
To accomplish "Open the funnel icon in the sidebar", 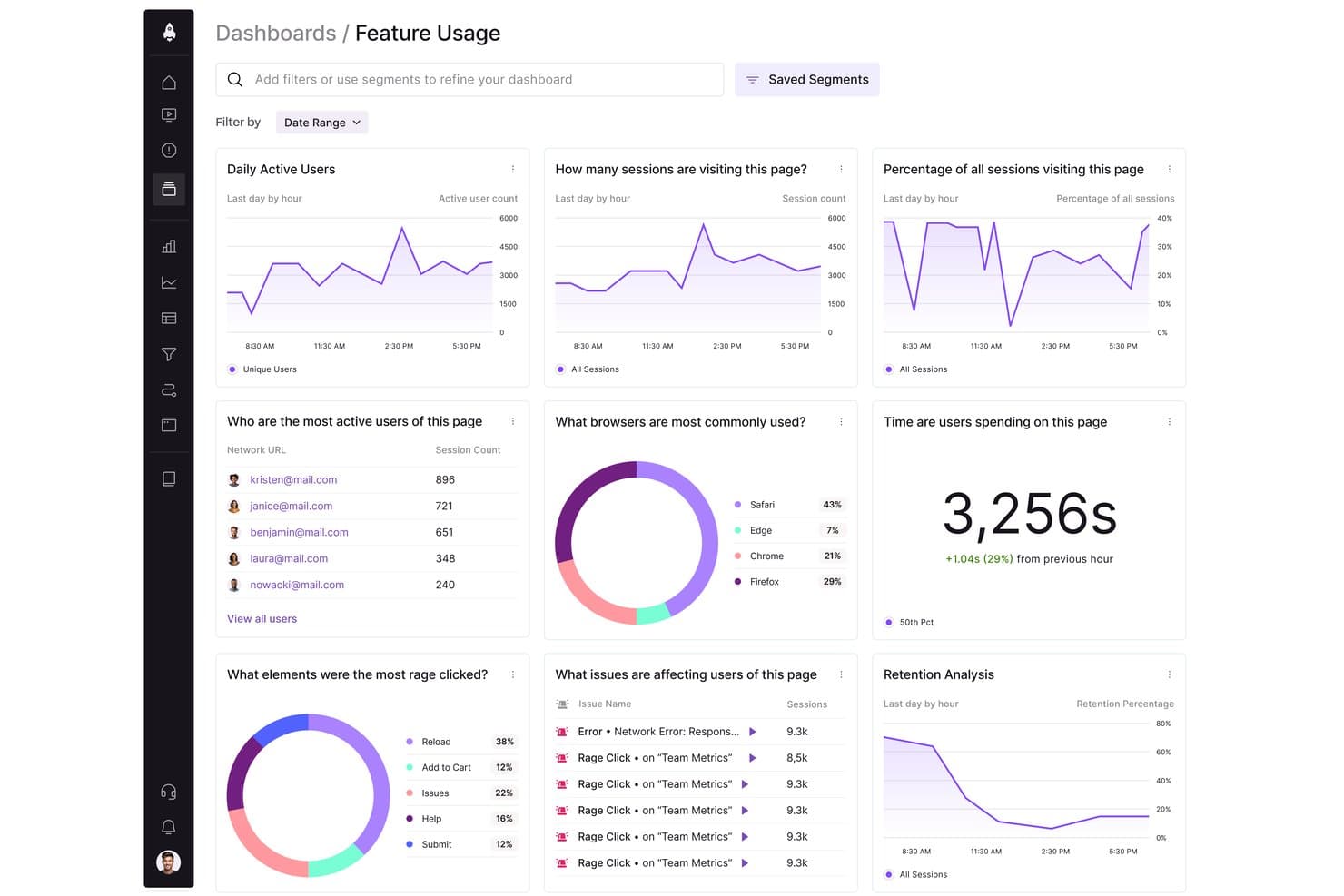I will (x=169, y=354).
